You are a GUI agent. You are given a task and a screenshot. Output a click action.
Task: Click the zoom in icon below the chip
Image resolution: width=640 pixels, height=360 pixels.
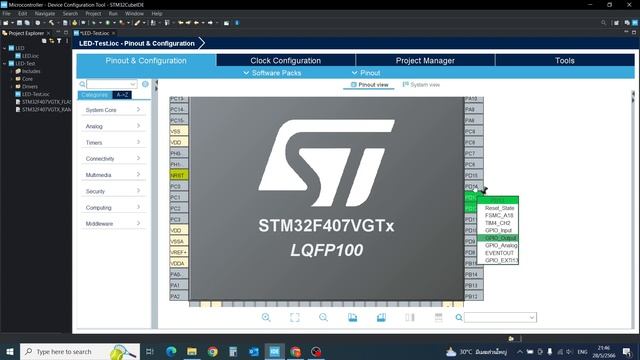click(266, 317)
